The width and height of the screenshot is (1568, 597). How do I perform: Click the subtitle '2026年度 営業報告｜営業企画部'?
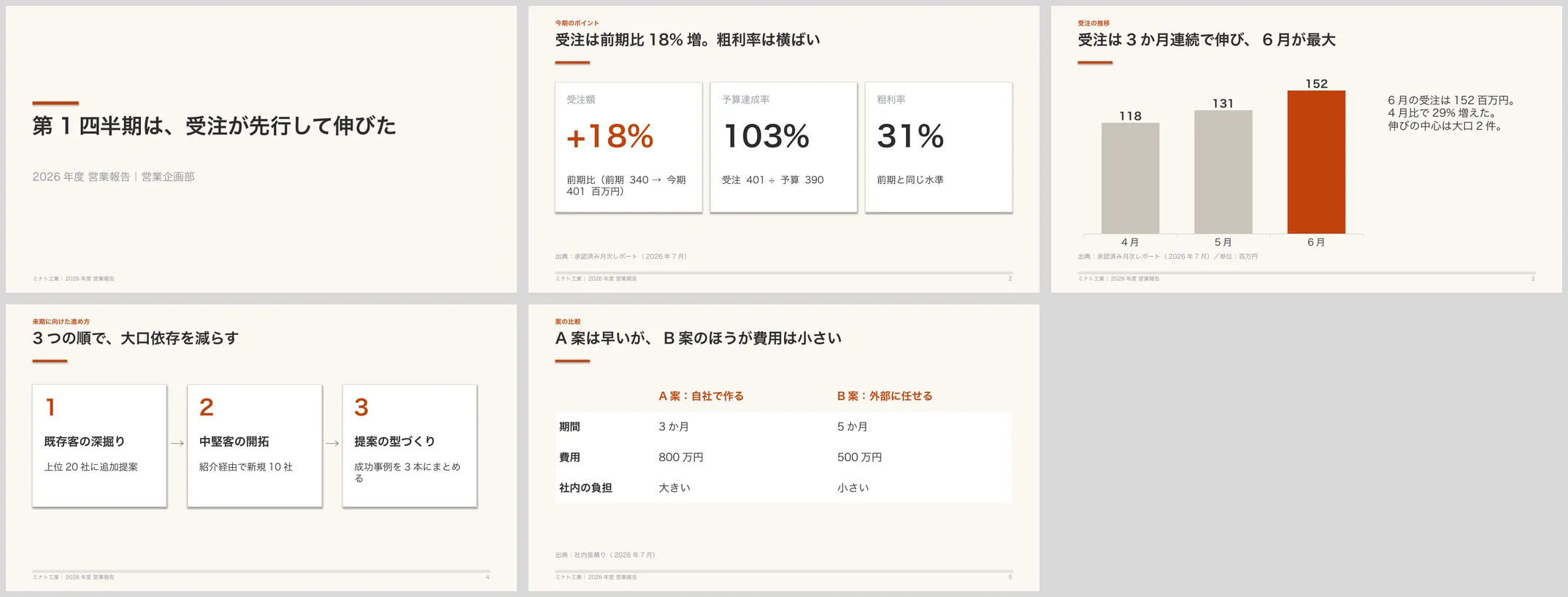[113, 177]
